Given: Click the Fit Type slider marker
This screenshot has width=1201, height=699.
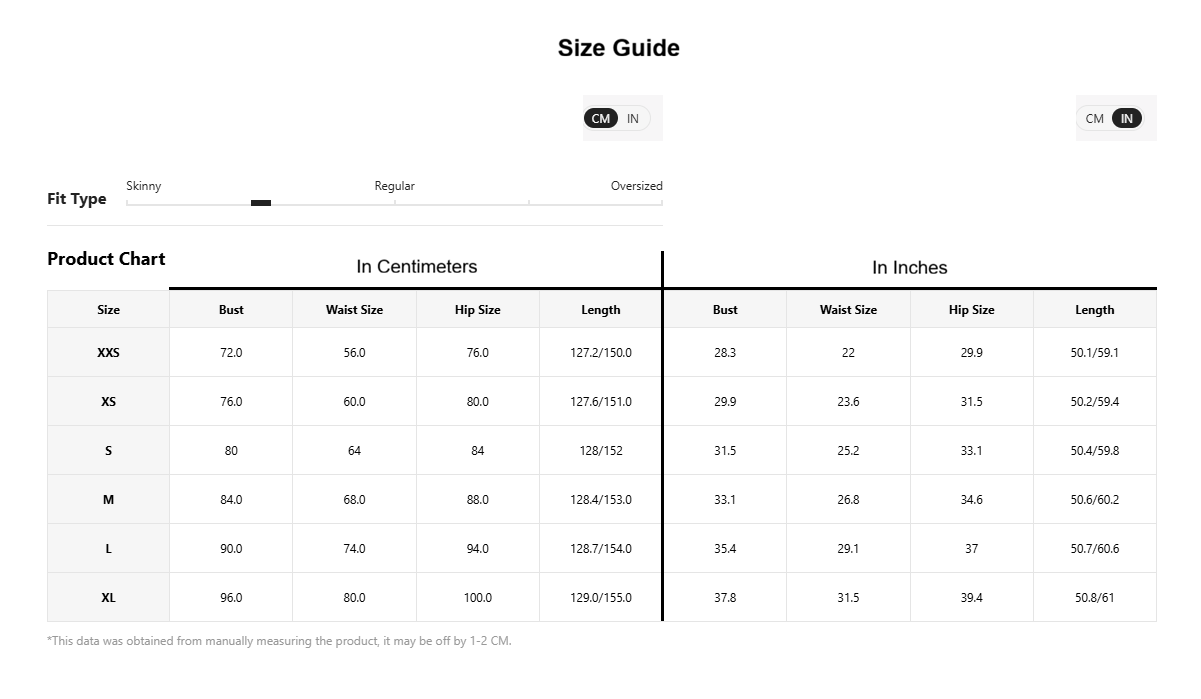Looking at the screenshot, I should (261, 203).
